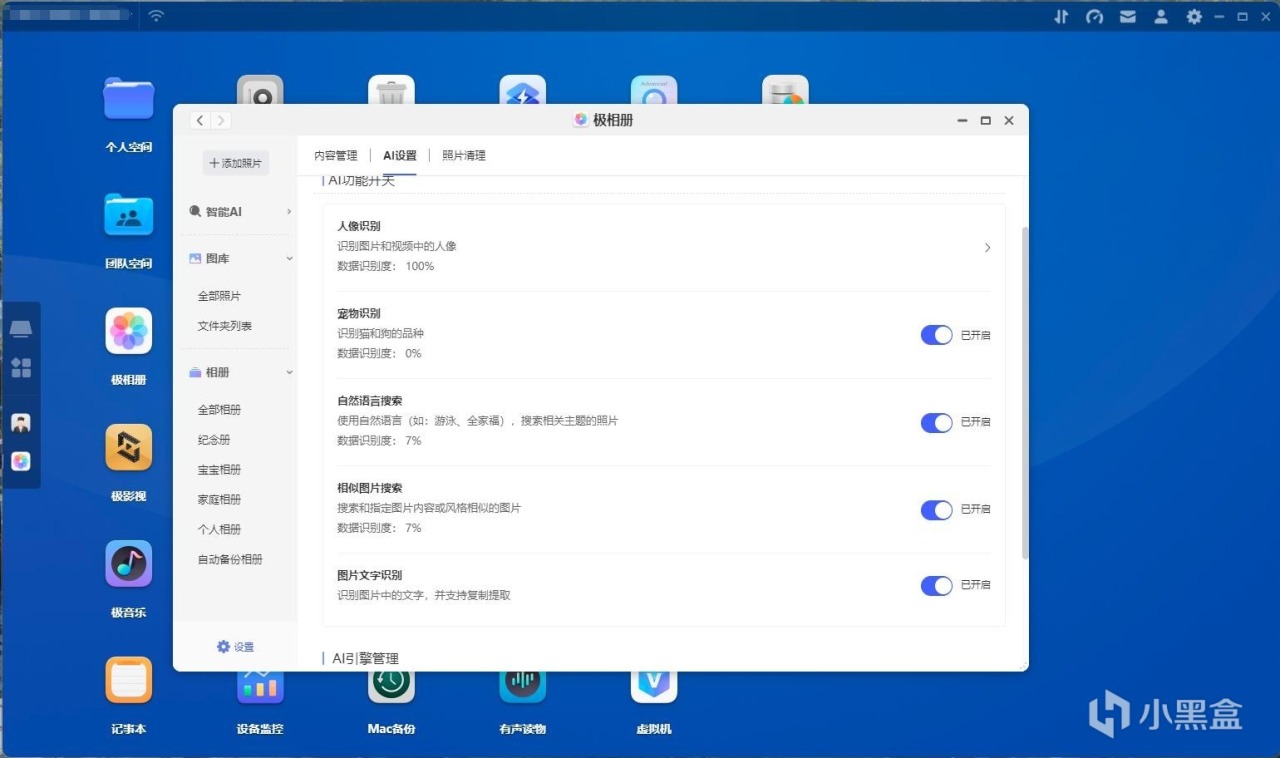The width and height of the screenshot is (1280, 758).
Task: Open the 虚拟机 desktop app
Action: pyautogui.click(x=654, y=686)
